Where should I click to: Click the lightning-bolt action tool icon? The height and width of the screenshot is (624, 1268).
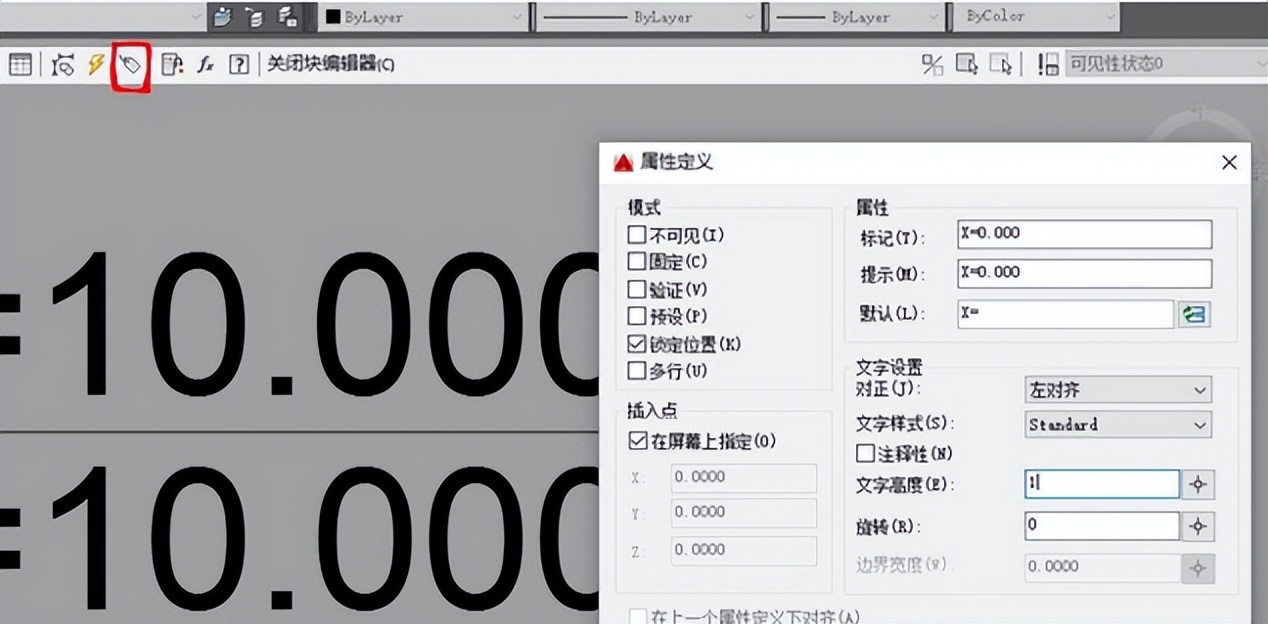pyautogui.click(x=95, y=65)
